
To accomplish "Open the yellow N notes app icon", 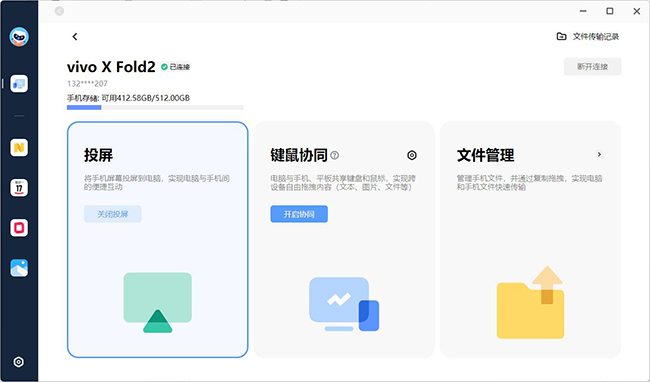I will click(x=19, y=147).
